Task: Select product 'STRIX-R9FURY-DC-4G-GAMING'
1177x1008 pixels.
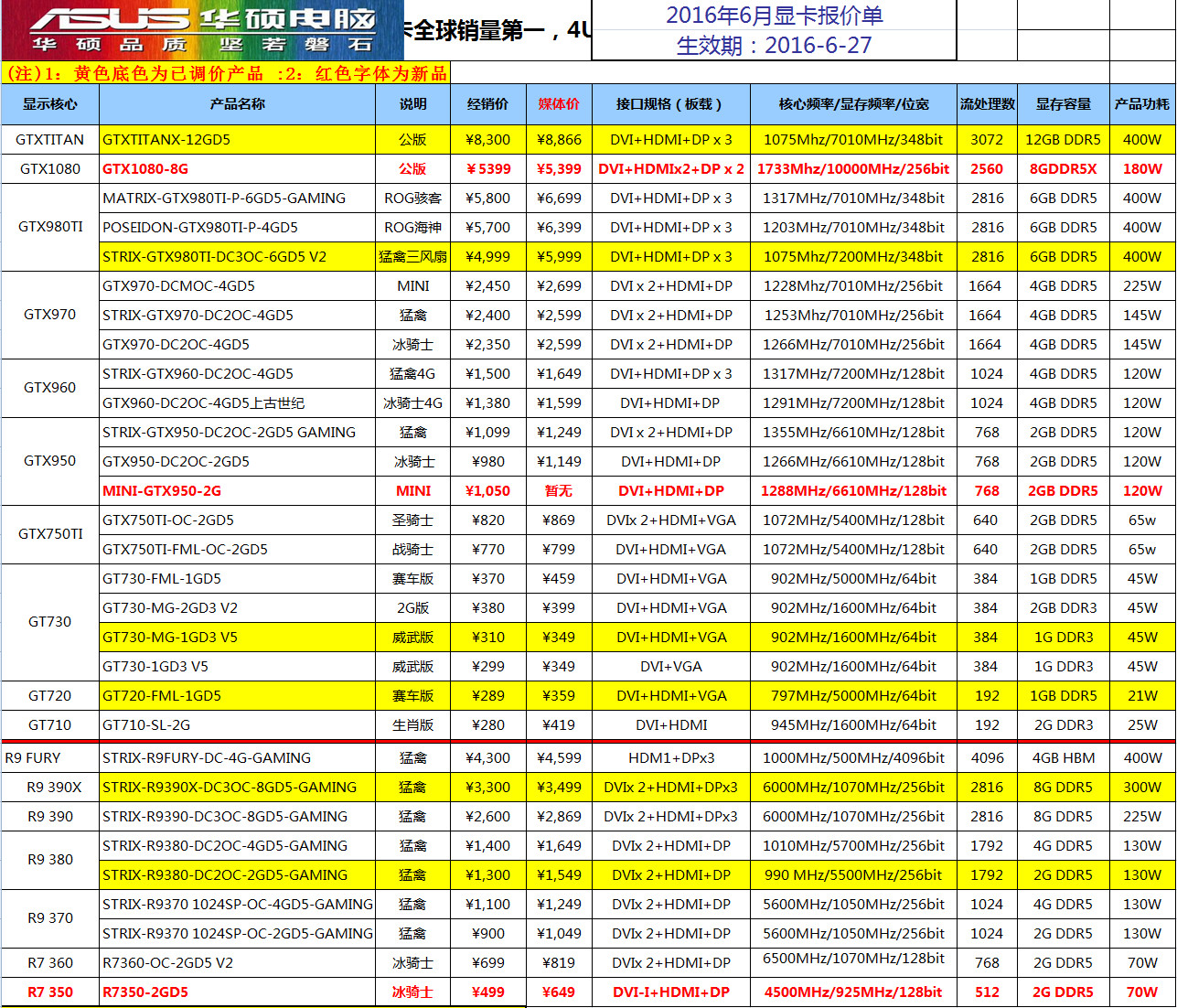Action: (x=238, y=758)
